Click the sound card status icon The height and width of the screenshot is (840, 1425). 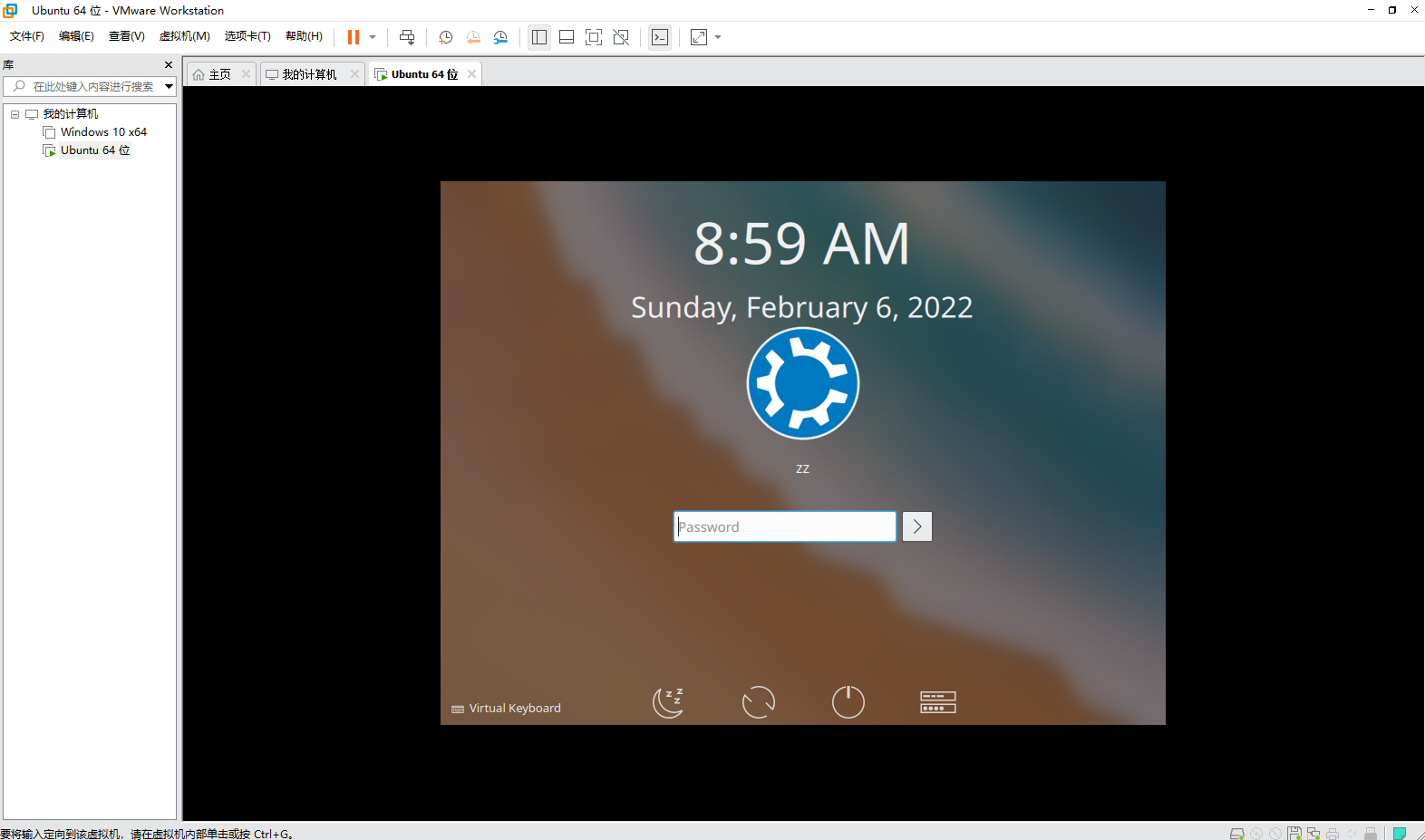pos(1352,834)
